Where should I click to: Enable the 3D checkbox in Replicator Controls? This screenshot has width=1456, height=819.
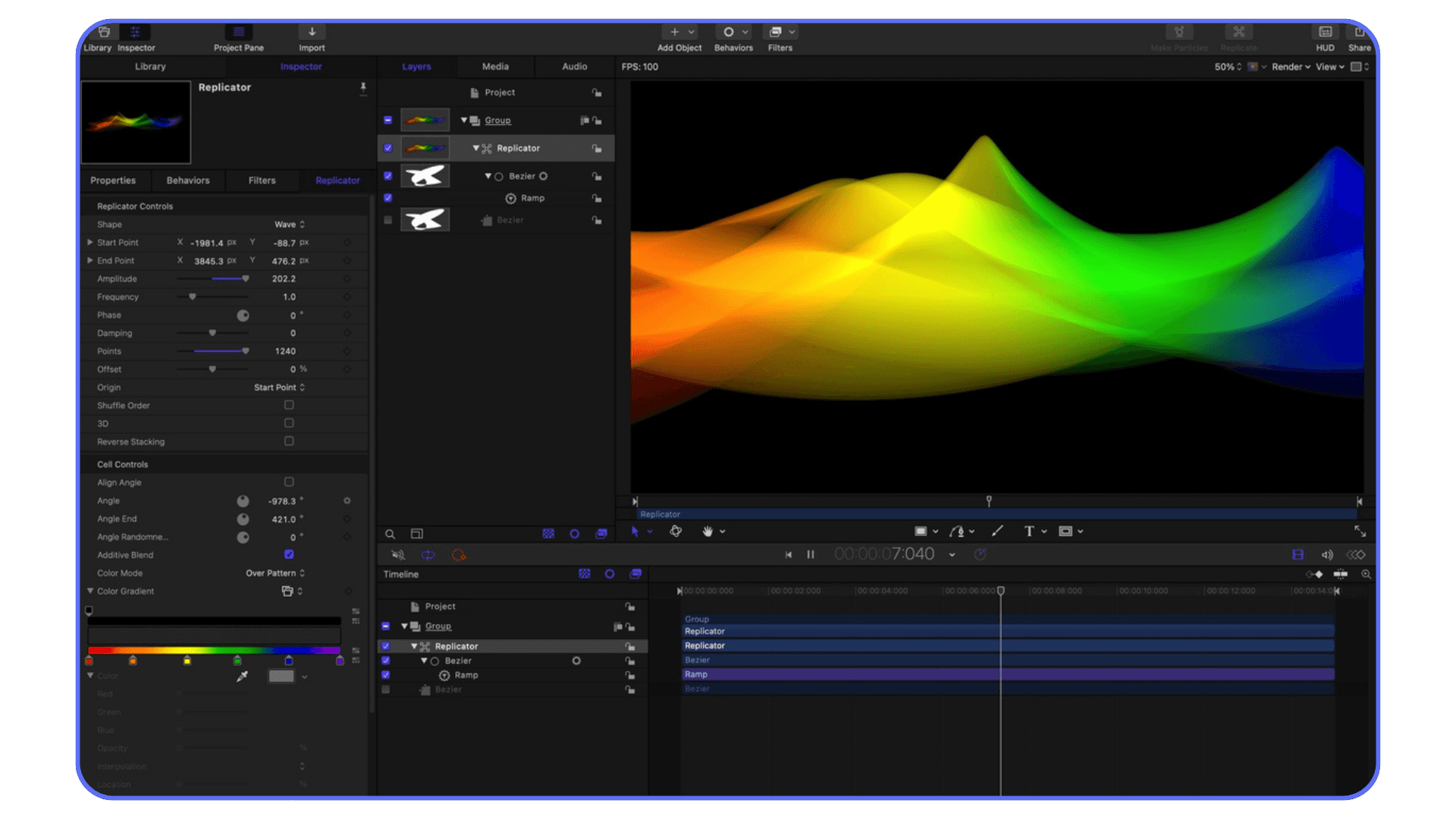pos(288,423)
